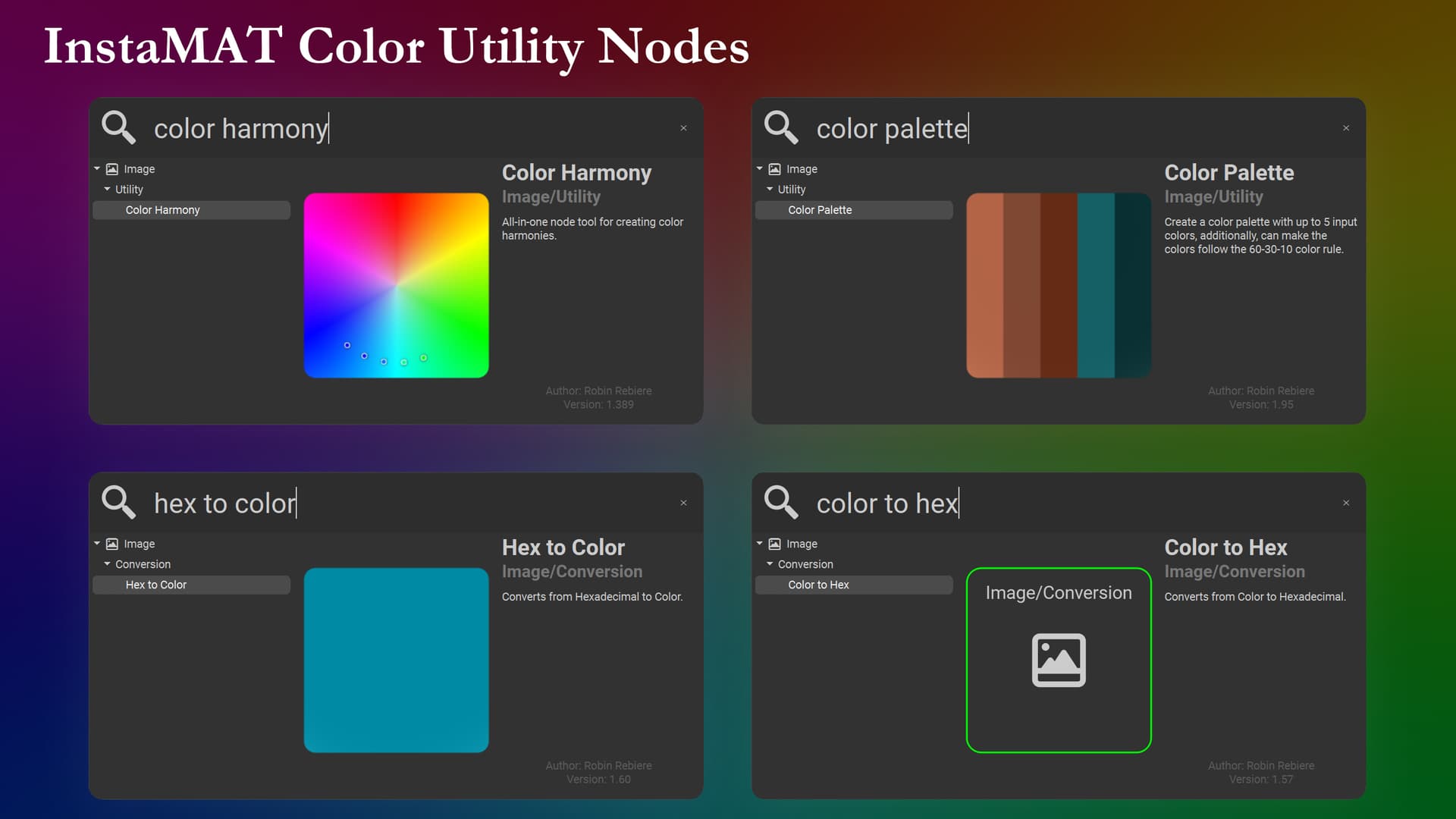The image size is (1456, 819).
Task: Collapse the Conversion group in the hex to color panel
Action: [x=107, y=563]
